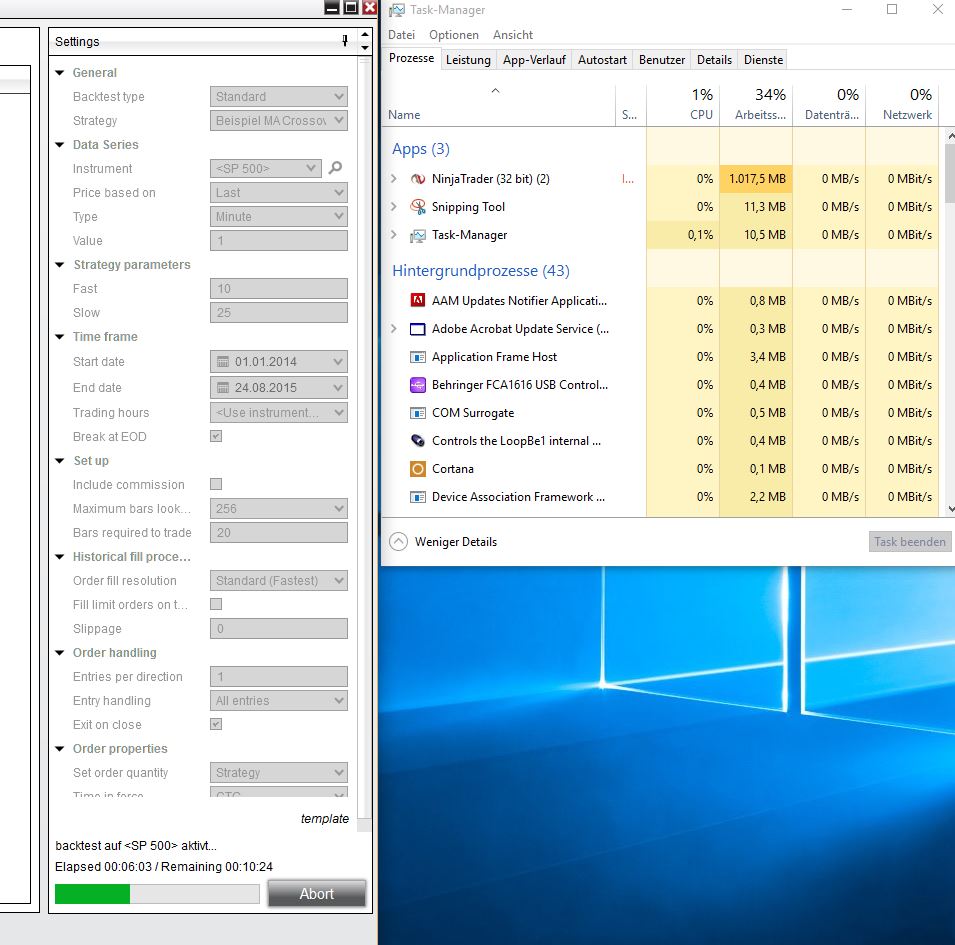Image resolution: width=955 pixels, height=945 pixels.
Task: Switch to the Autostart tab
Action: [602, 60]
